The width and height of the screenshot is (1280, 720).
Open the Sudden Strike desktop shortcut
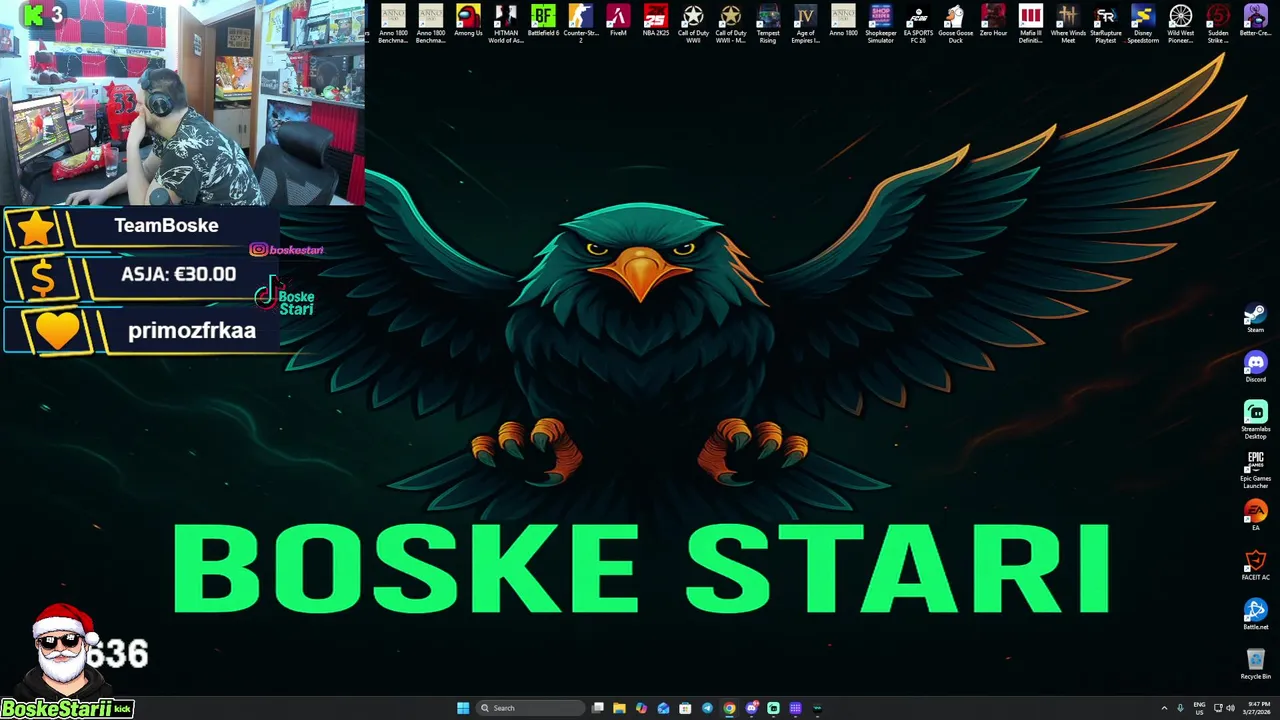[1218, 24]
